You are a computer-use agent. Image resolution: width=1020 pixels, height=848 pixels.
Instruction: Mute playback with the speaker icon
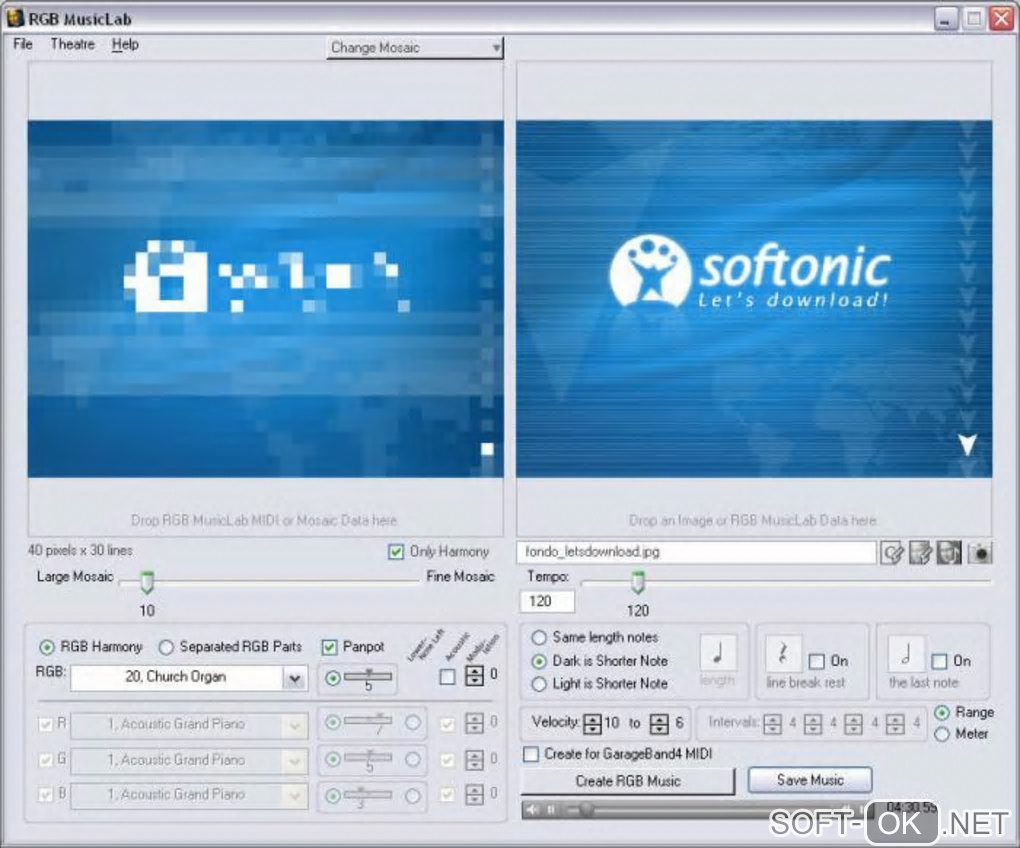point(532,810)
